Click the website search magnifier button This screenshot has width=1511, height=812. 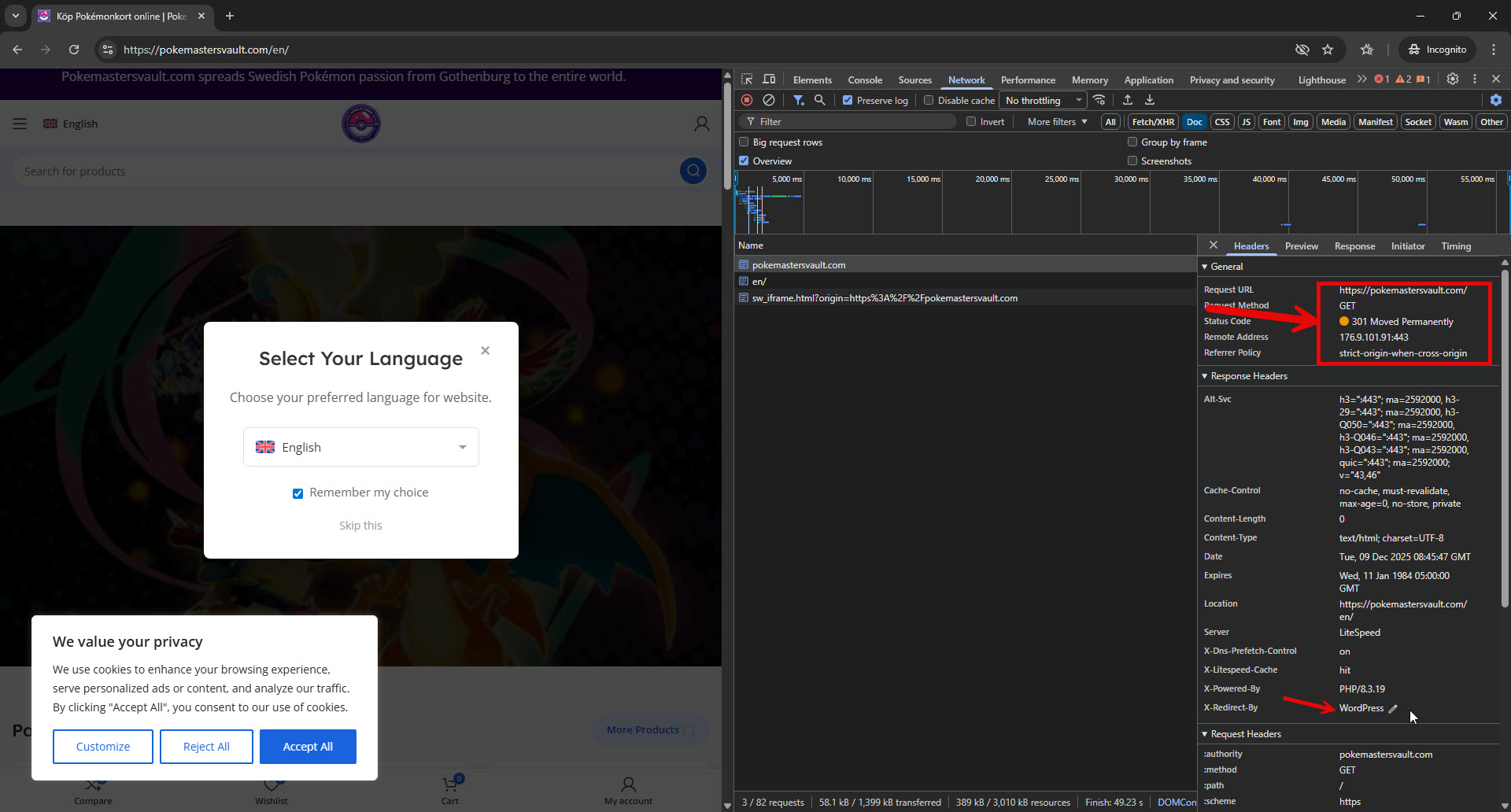click(x=693, y=171)
